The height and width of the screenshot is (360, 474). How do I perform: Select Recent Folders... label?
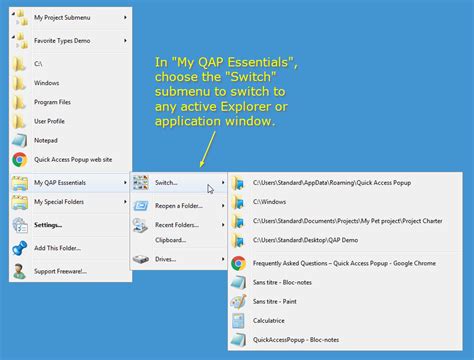(177, 225)
